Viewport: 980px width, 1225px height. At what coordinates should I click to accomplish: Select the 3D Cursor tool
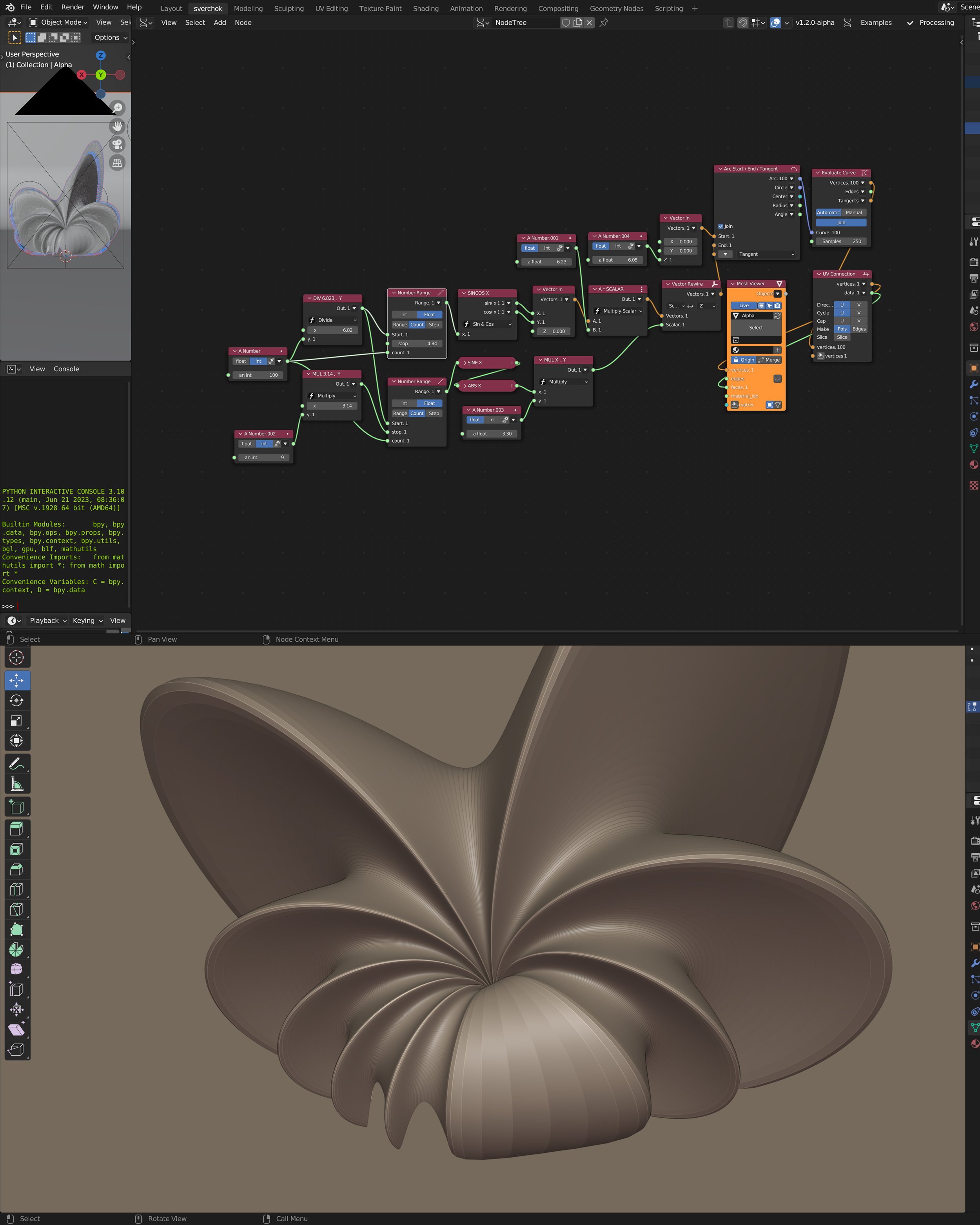pyautogui.click(x=16, y=657)
